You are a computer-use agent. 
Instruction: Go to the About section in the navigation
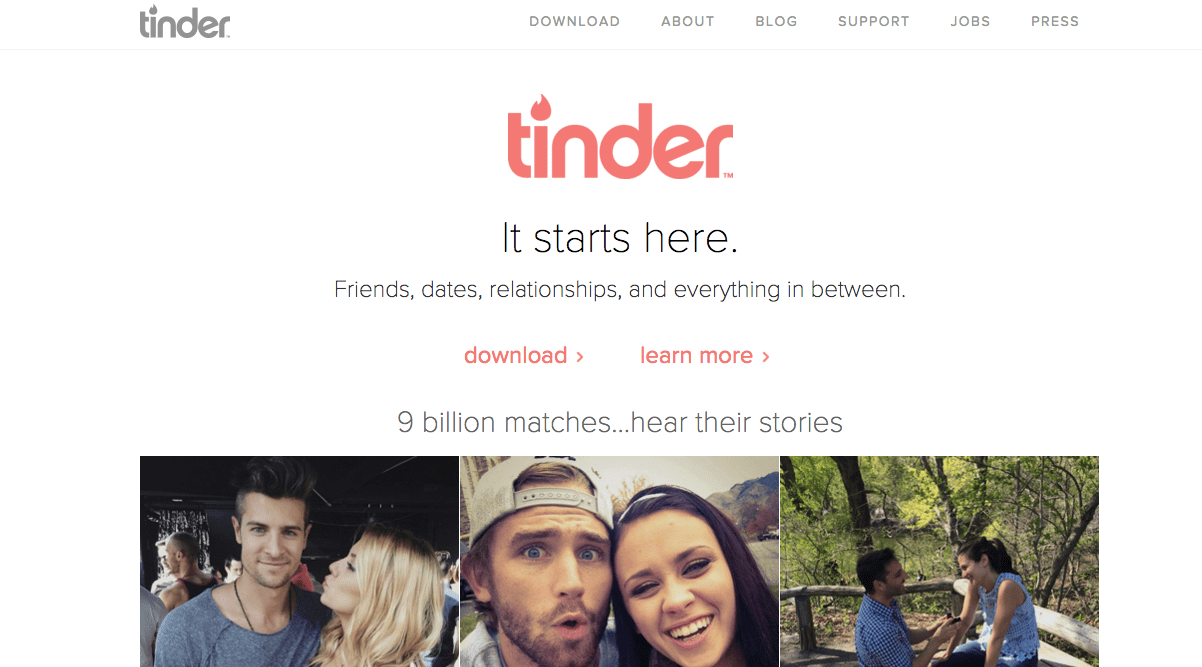(x=688, y=21)
